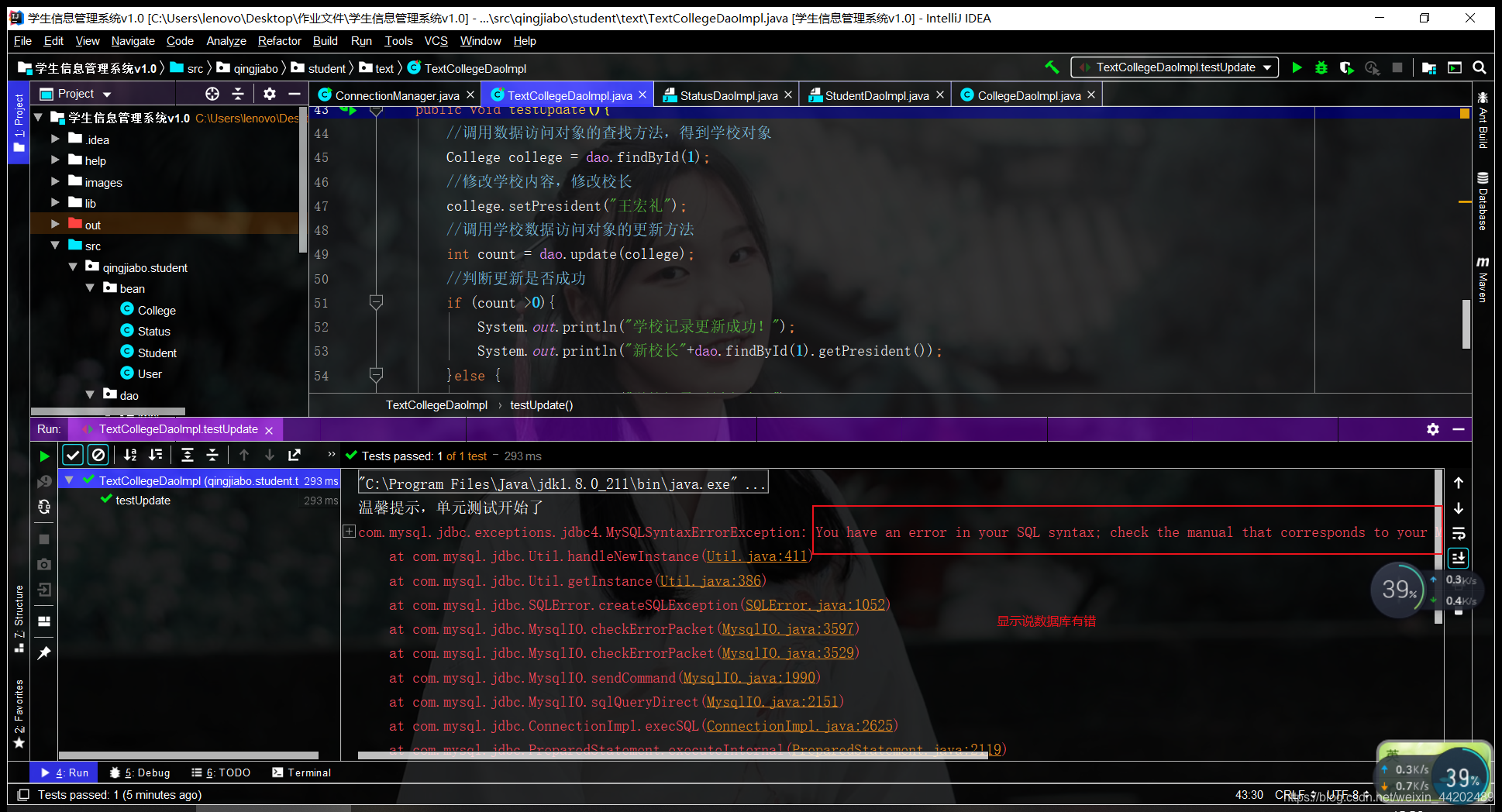Screen dimensions: 1502x812
Task: Close the StudentDaoImpl.java tab
Action: pos(940,95)
